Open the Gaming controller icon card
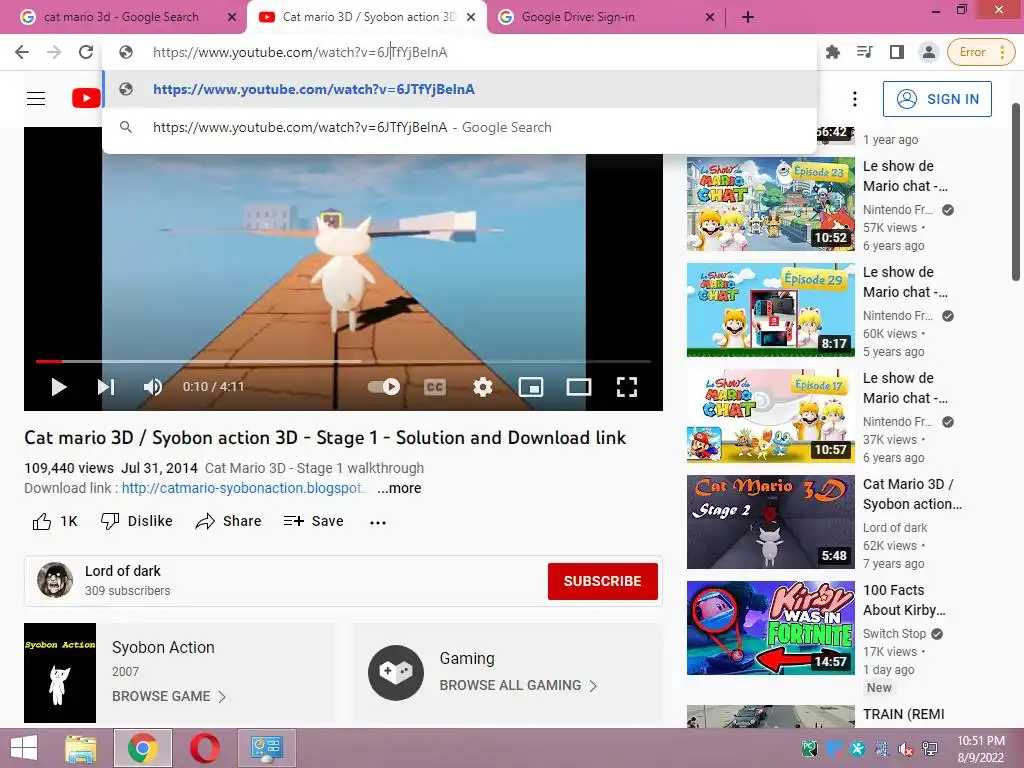This screenshot has height=768, width=1024. pos(396,672)
